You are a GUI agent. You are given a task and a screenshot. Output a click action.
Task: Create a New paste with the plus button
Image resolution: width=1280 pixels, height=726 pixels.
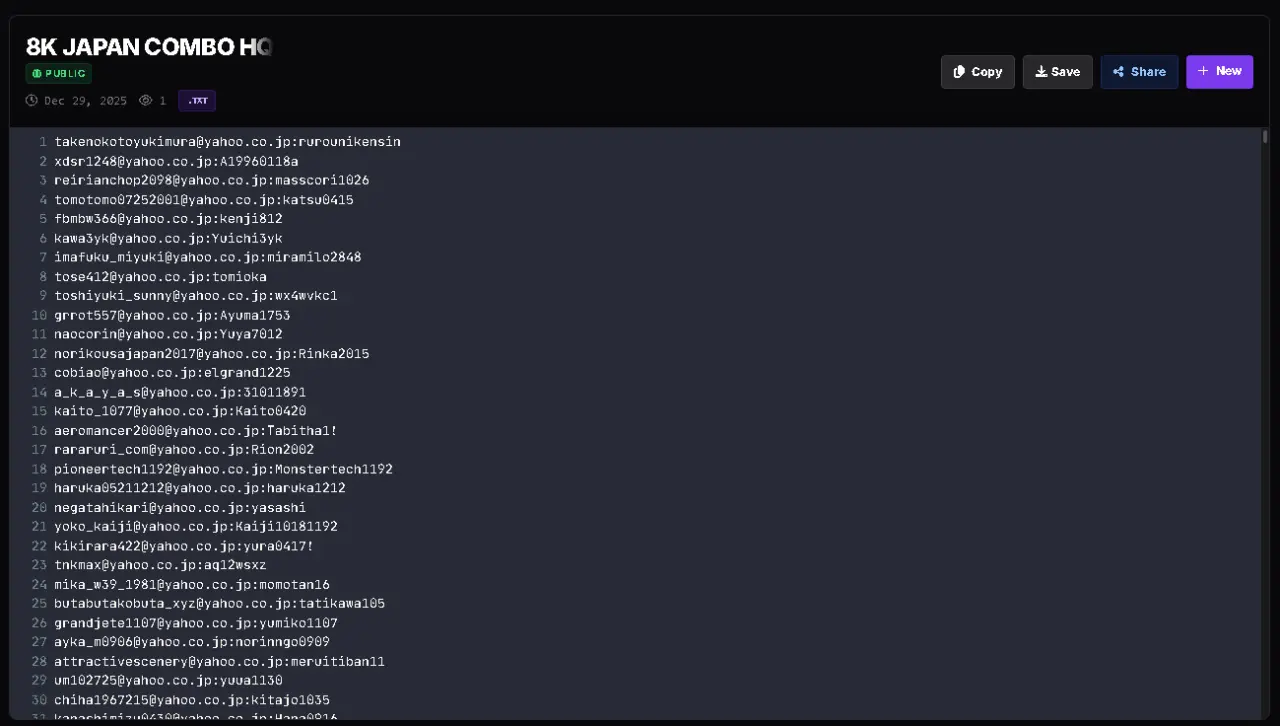[x=1219, y=72]
